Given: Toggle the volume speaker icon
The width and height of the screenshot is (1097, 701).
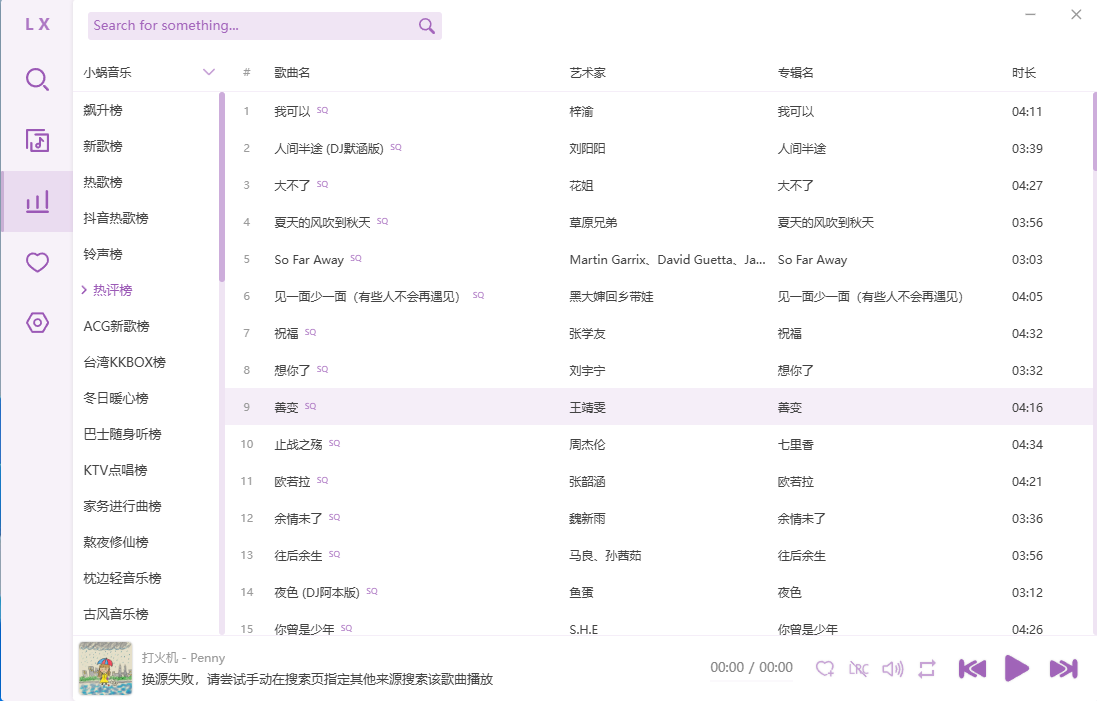Looking at the screenshot, I should click(892, 668).
